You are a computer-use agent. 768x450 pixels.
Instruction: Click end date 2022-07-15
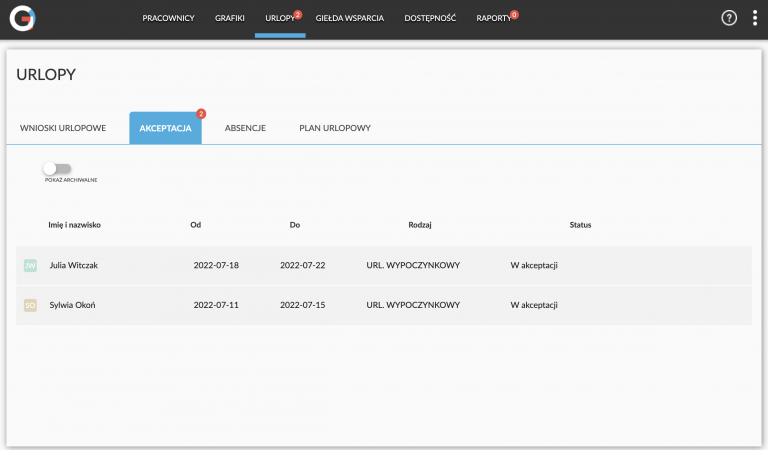point(302,305)
